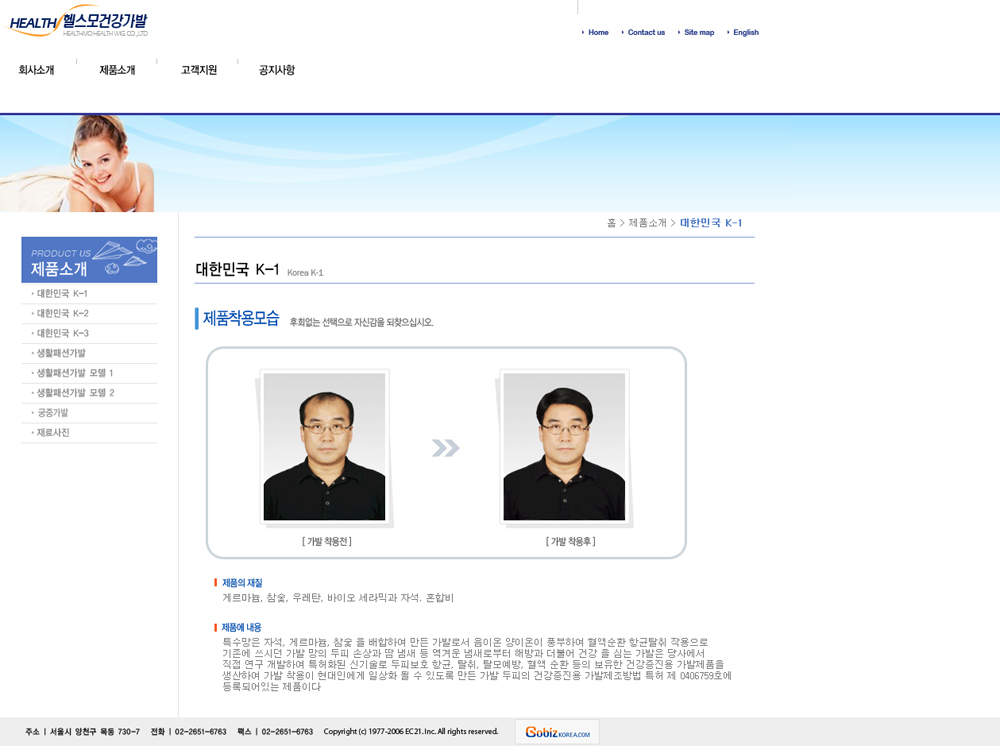Click the Gobiz Korea banner icon

point(557,732)
